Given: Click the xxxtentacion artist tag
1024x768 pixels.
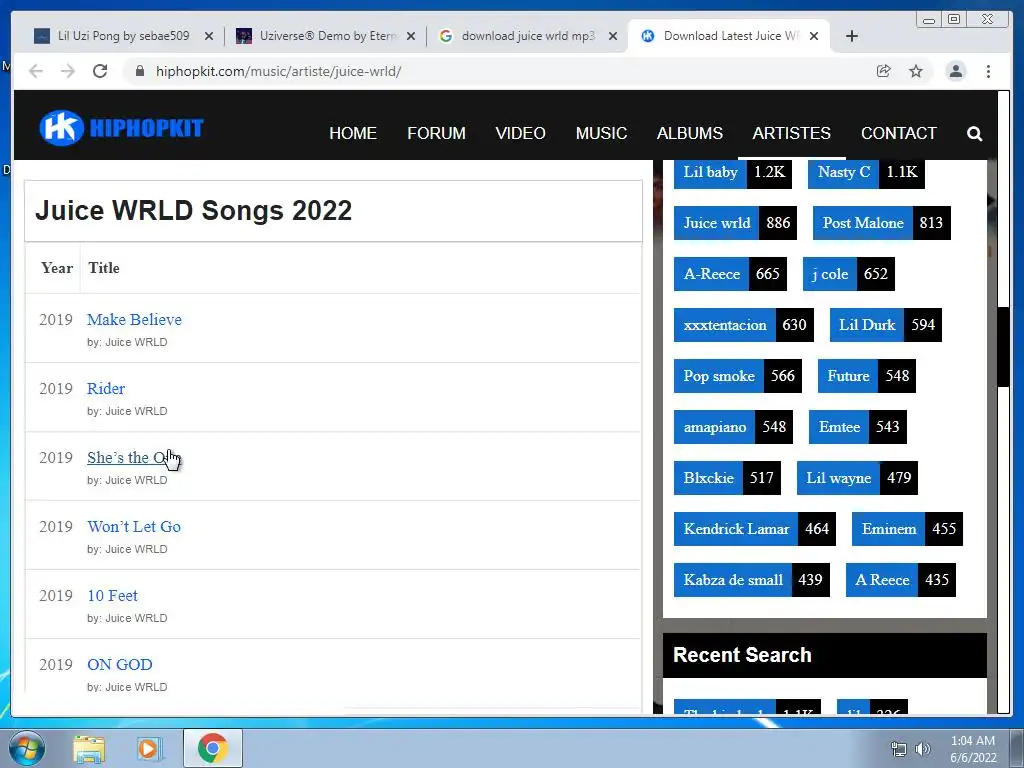Looking at the screenshot, I should (744, 325).
